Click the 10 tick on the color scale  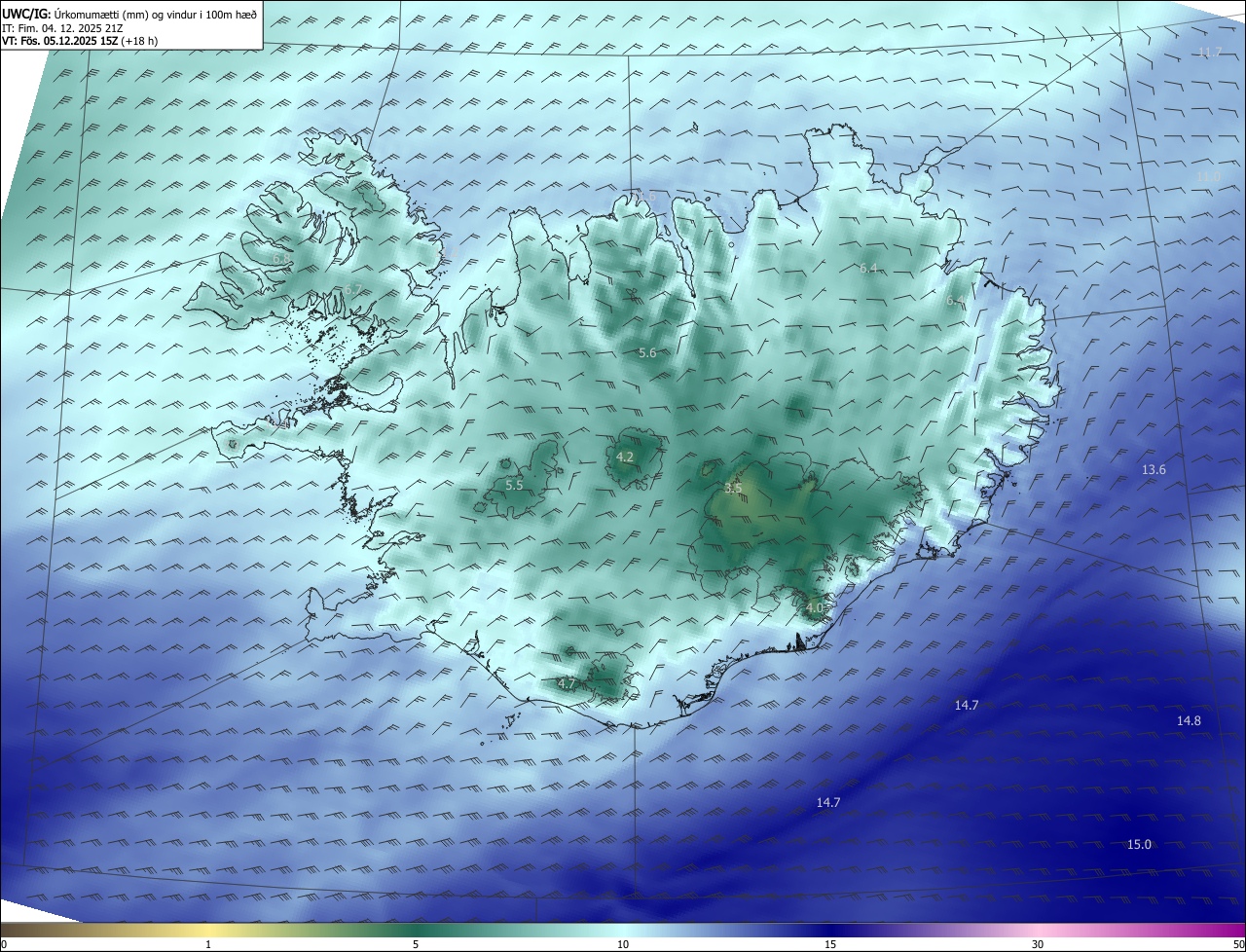623,944
